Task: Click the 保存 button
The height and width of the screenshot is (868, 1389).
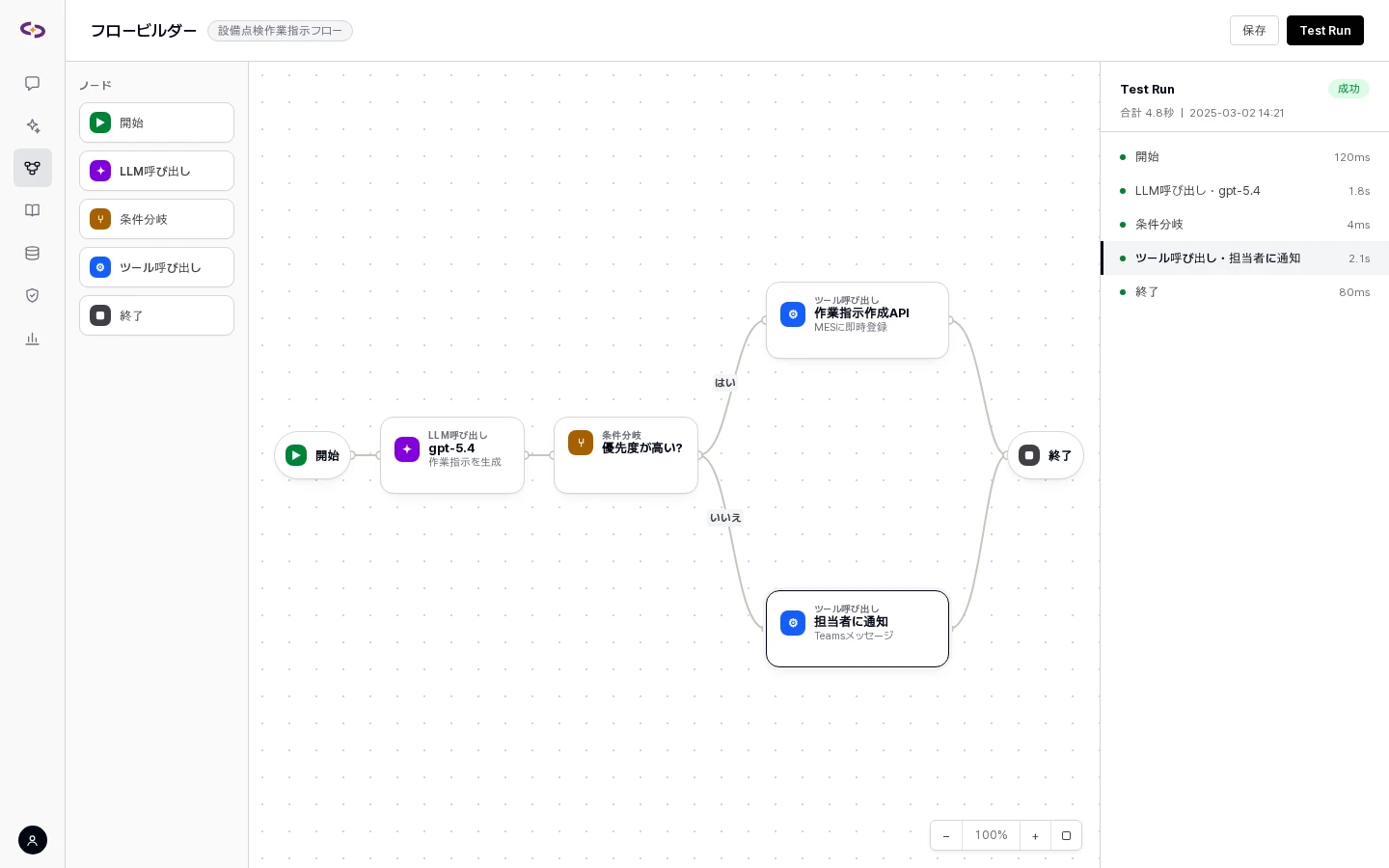Action: click(1254, 30)
